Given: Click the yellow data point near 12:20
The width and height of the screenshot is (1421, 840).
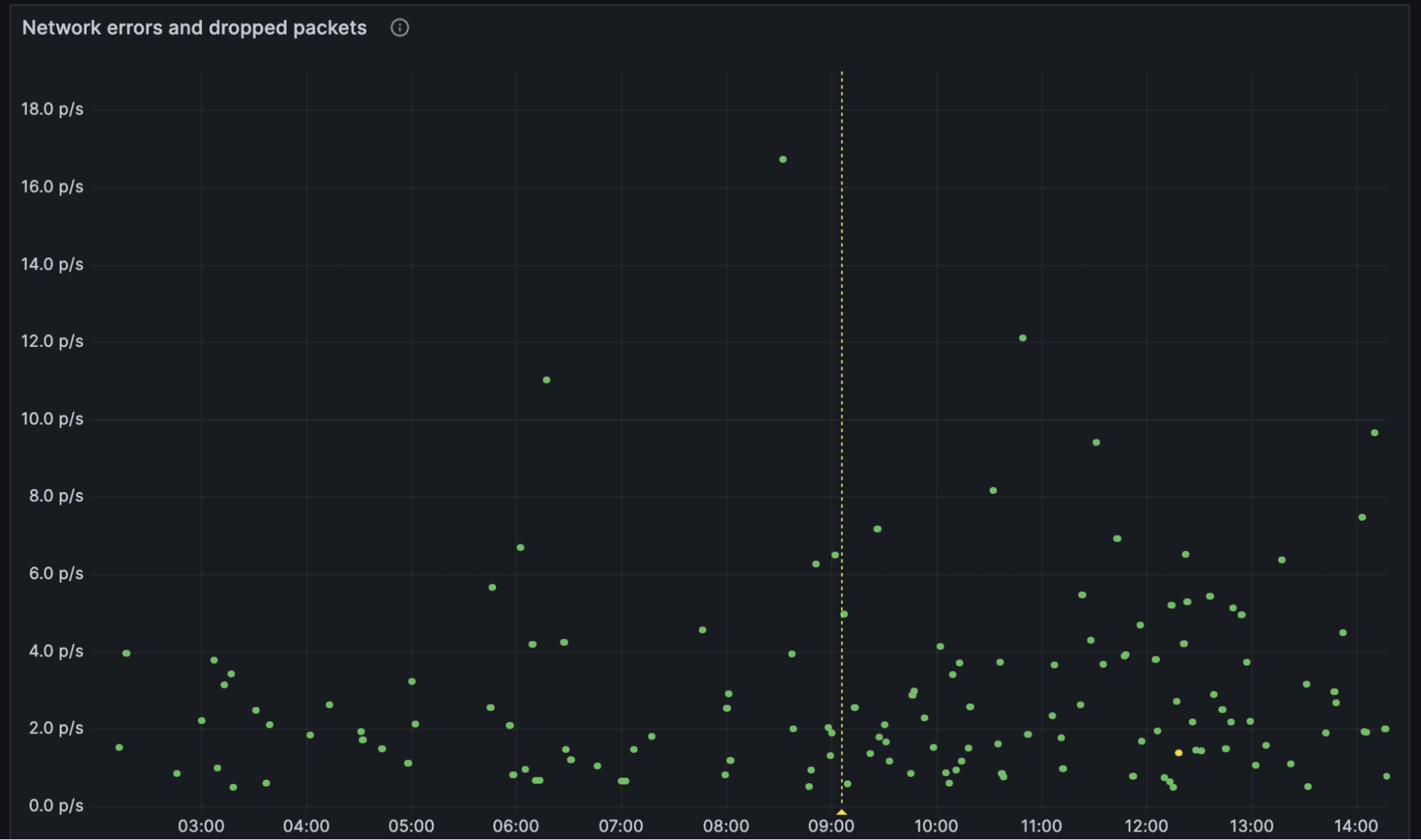Looking at the screenshot, I should 1179,753.
